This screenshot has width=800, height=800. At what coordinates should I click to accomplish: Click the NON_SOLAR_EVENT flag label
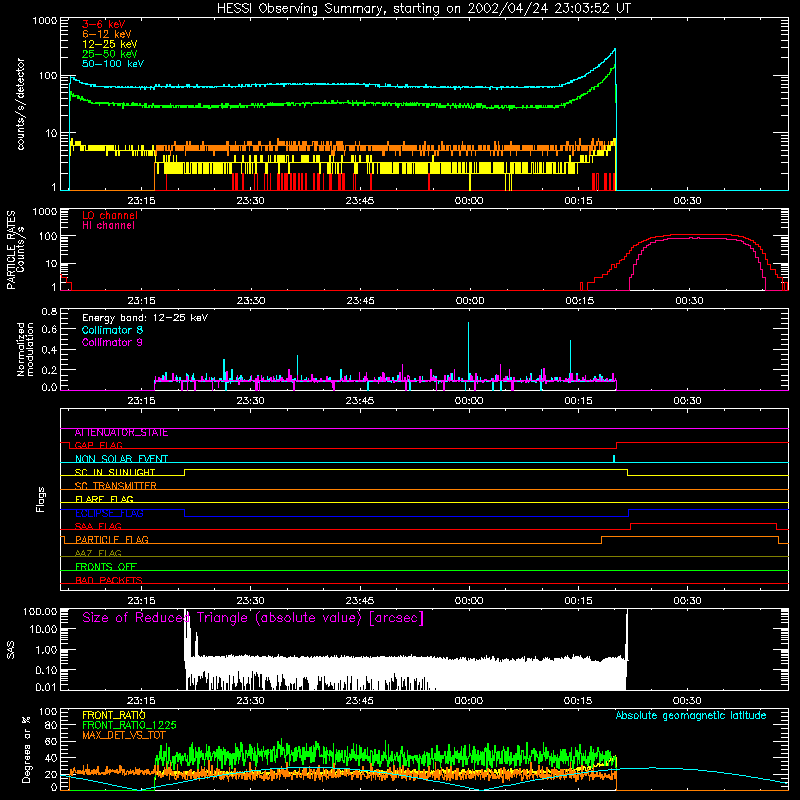click(x=121, y=459)
